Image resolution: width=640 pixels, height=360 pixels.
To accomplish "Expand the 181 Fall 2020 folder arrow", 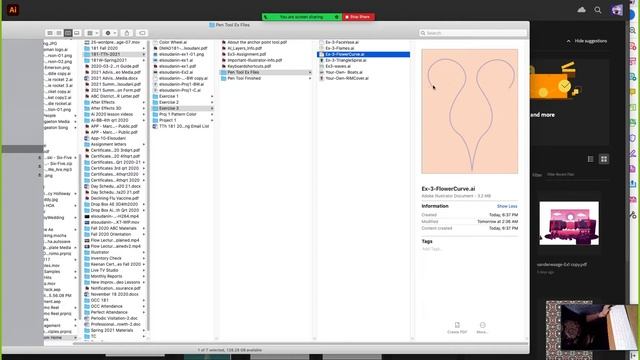I will coord(144,48).
